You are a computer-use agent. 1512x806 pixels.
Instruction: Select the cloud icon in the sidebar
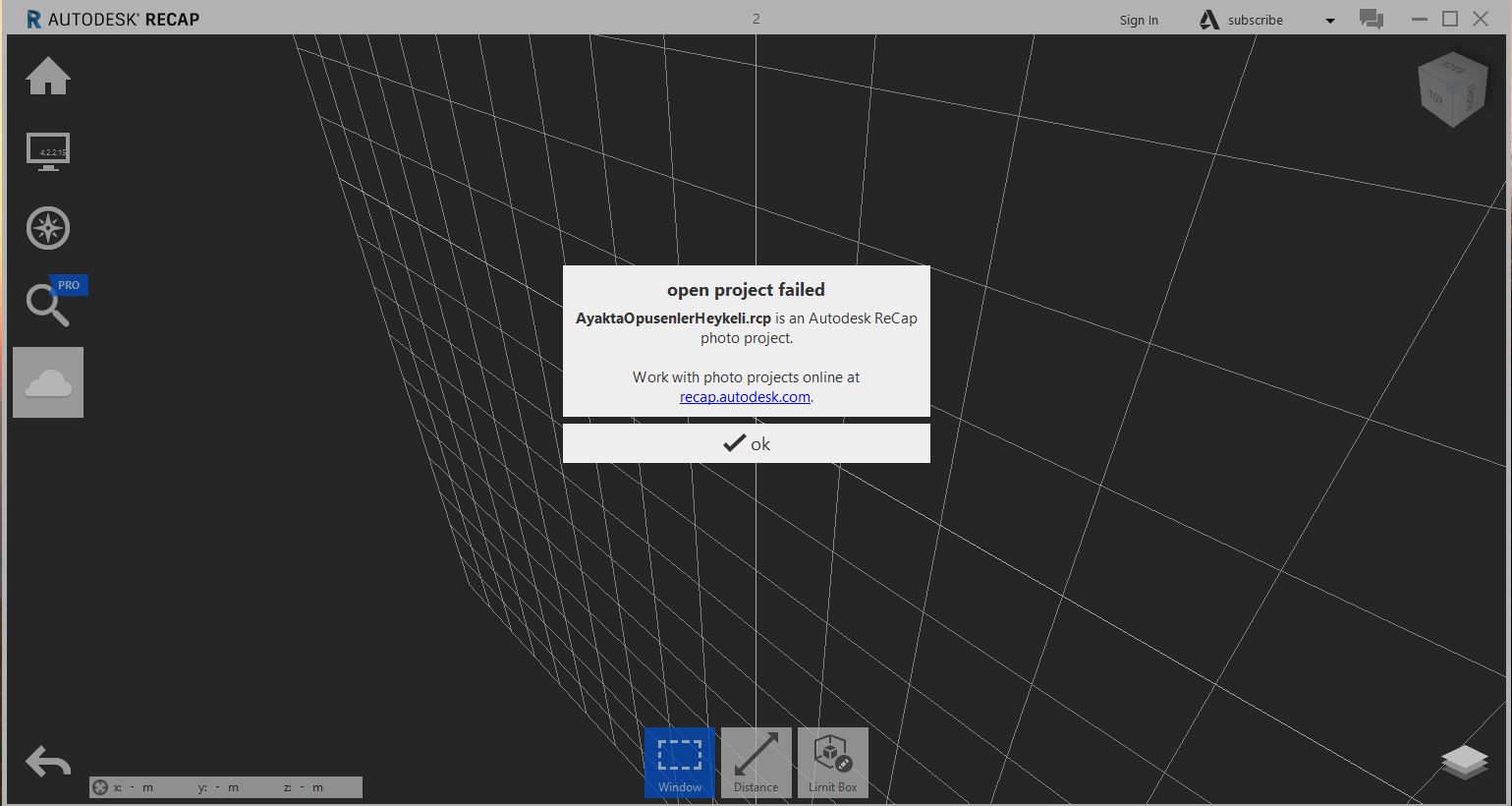(x=48, y=382)
